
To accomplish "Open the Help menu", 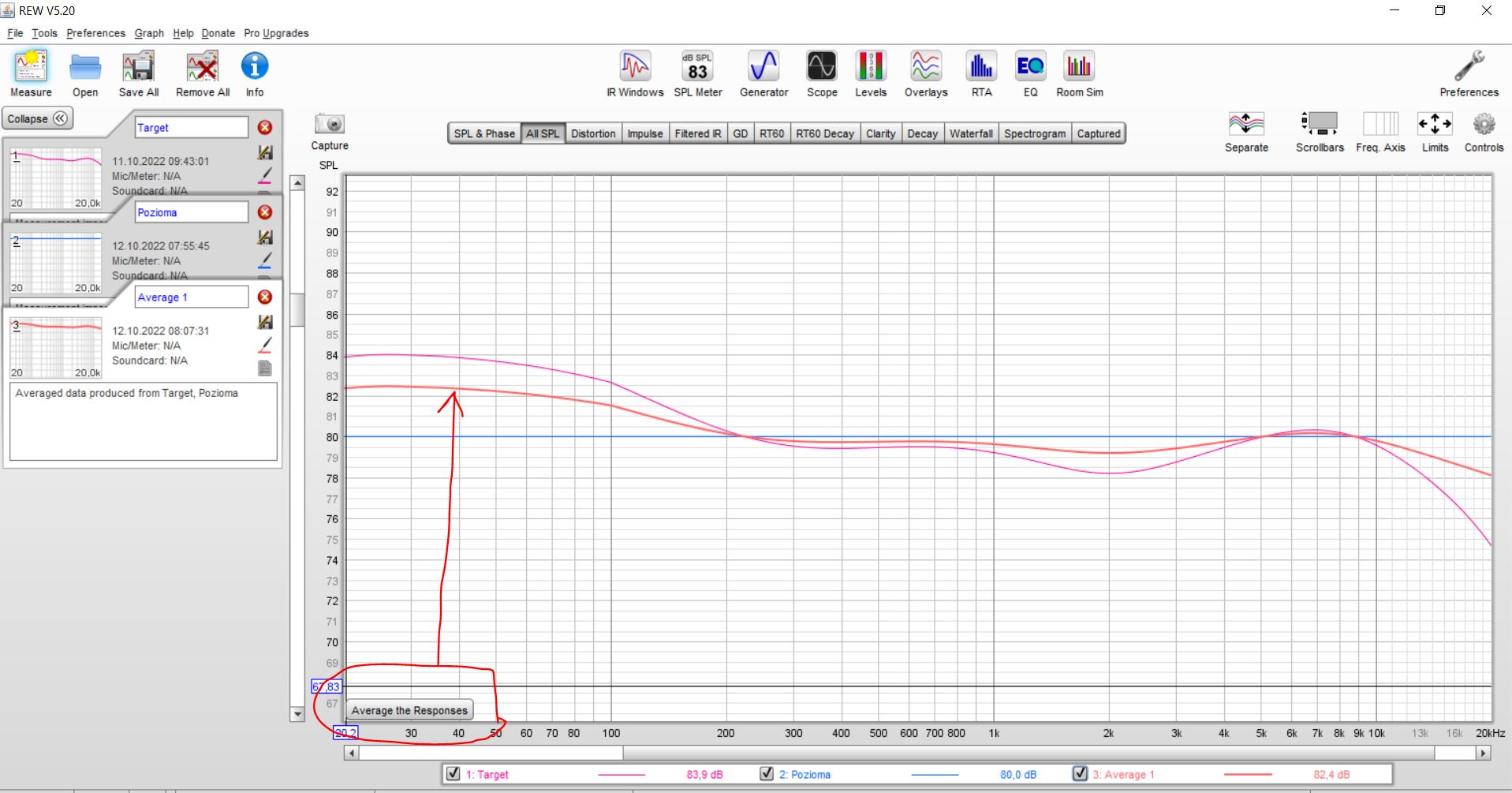I will tap(183, 33).
